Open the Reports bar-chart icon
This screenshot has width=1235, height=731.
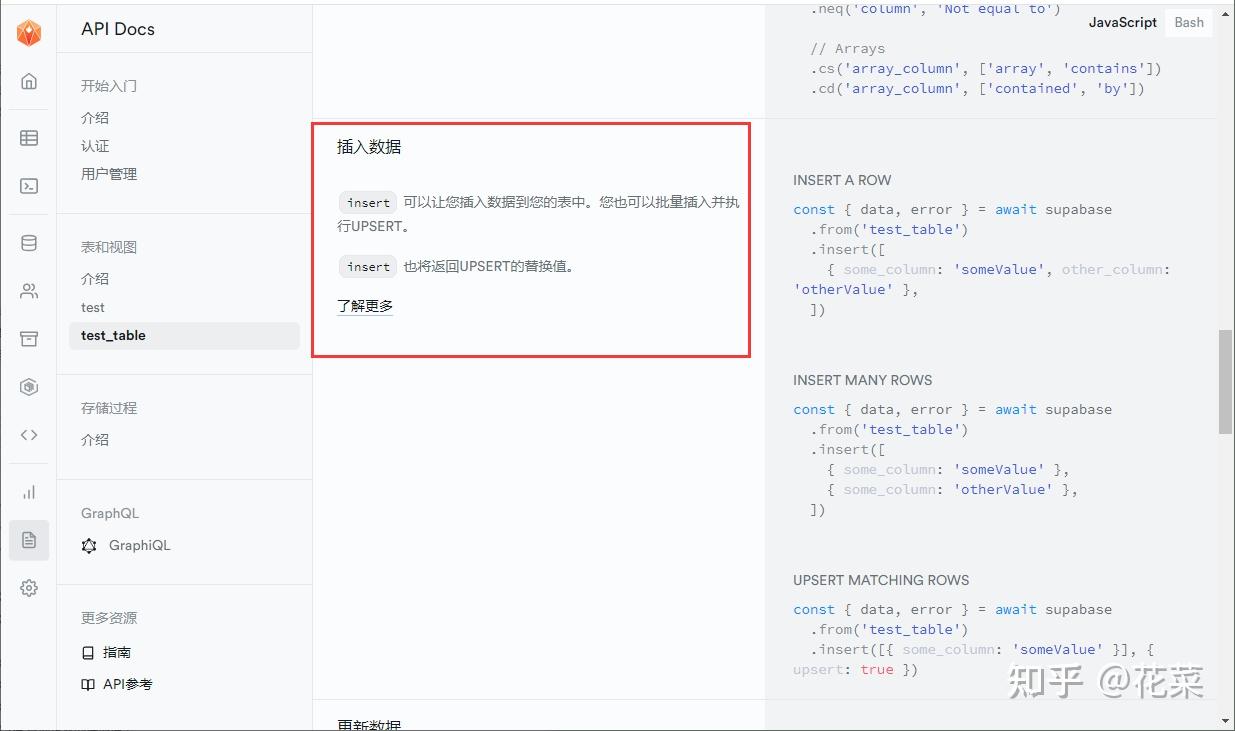(28, 491)
